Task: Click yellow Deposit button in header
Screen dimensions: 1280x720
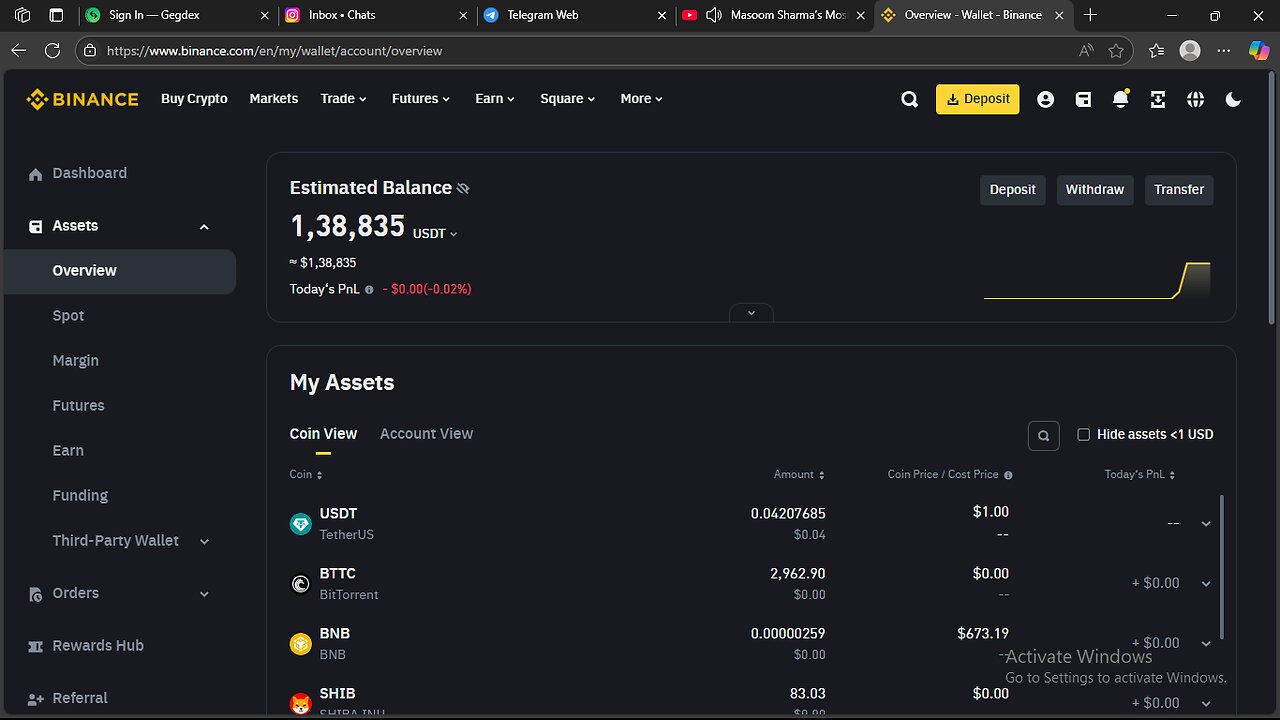Action: coord(977,99)
